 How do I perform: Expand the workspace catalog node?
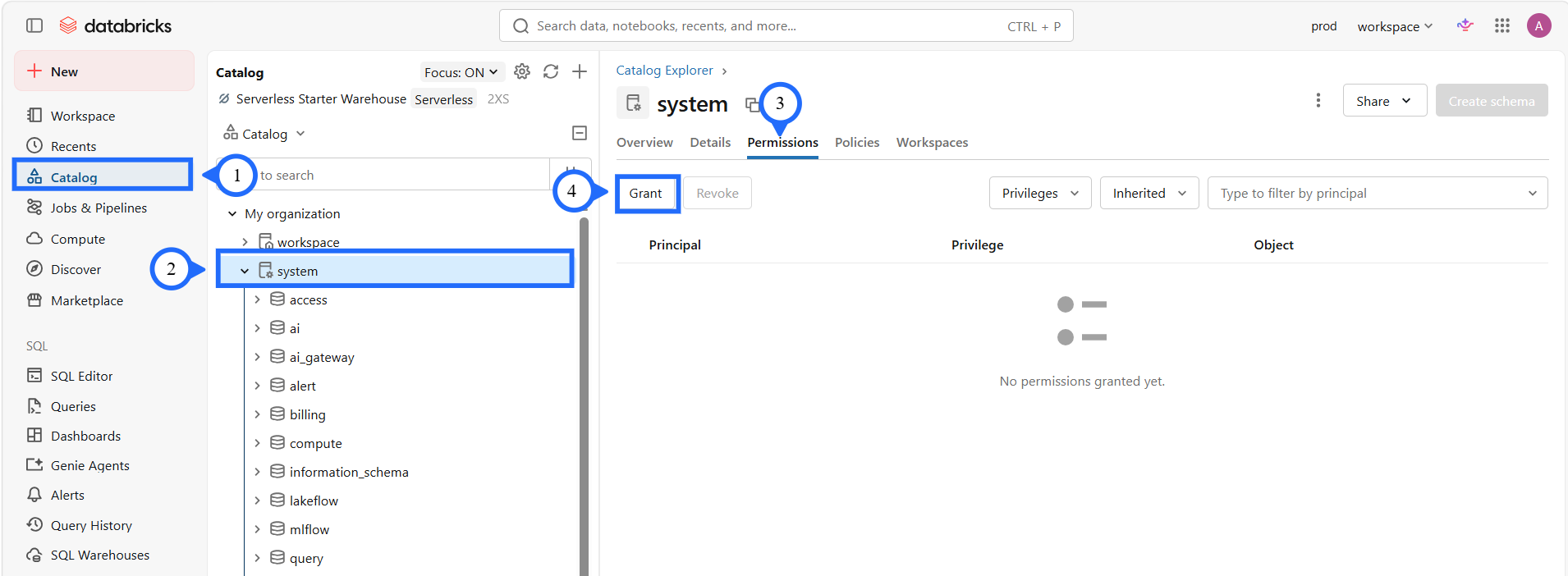click(x=245, y=242)
